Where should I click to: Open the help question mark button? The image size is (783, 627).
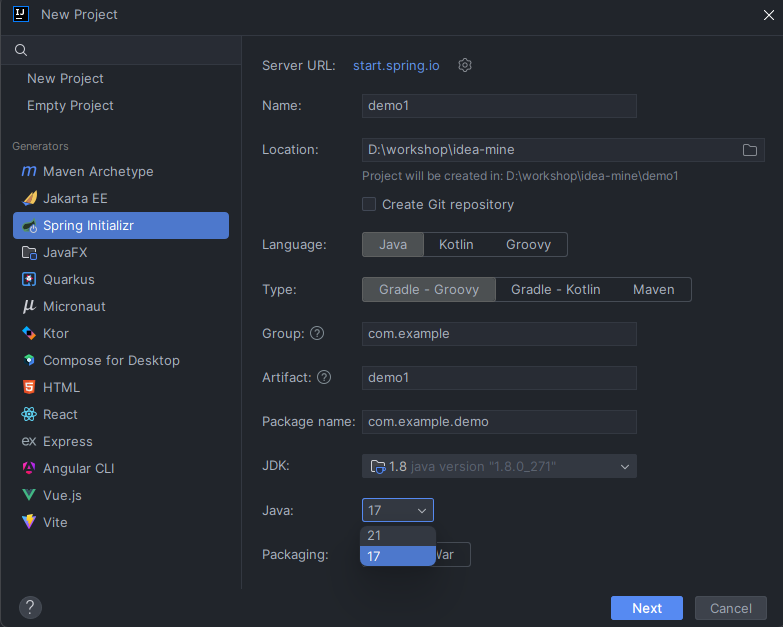click(30, 607)
